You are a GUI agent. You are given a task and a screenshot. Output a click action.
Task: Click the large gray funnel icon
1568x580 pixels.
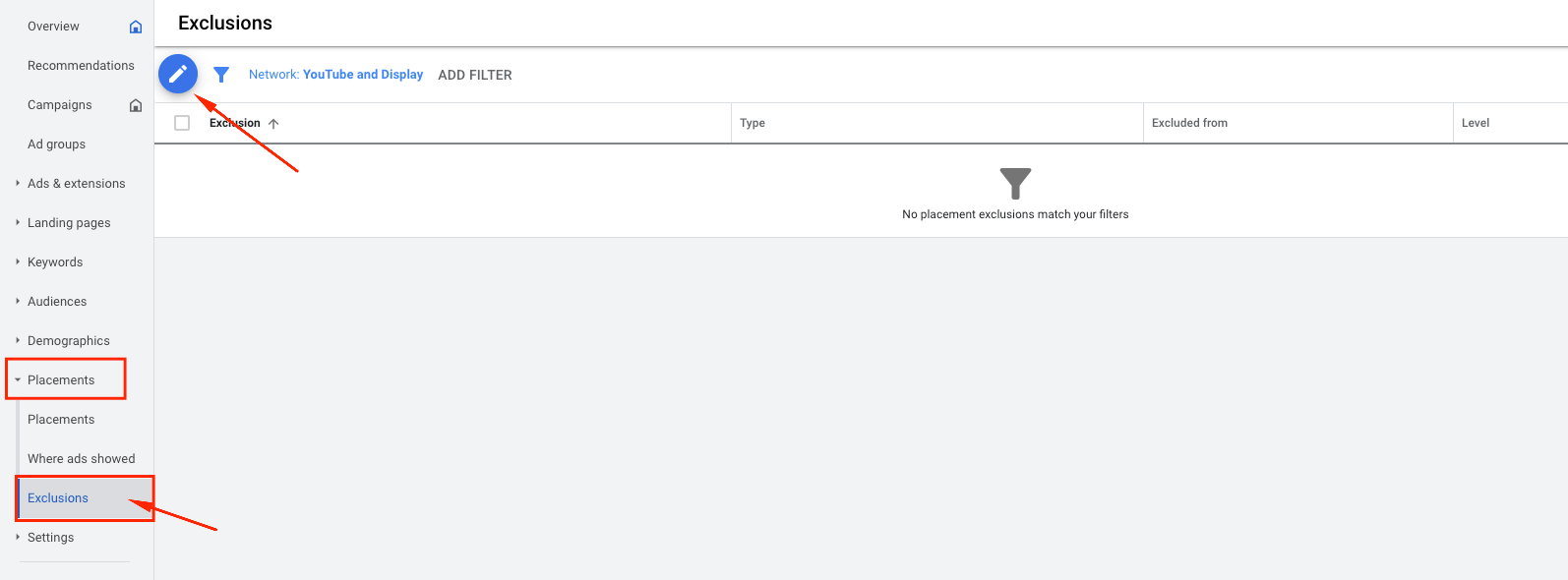click(x=1015, y=184)
